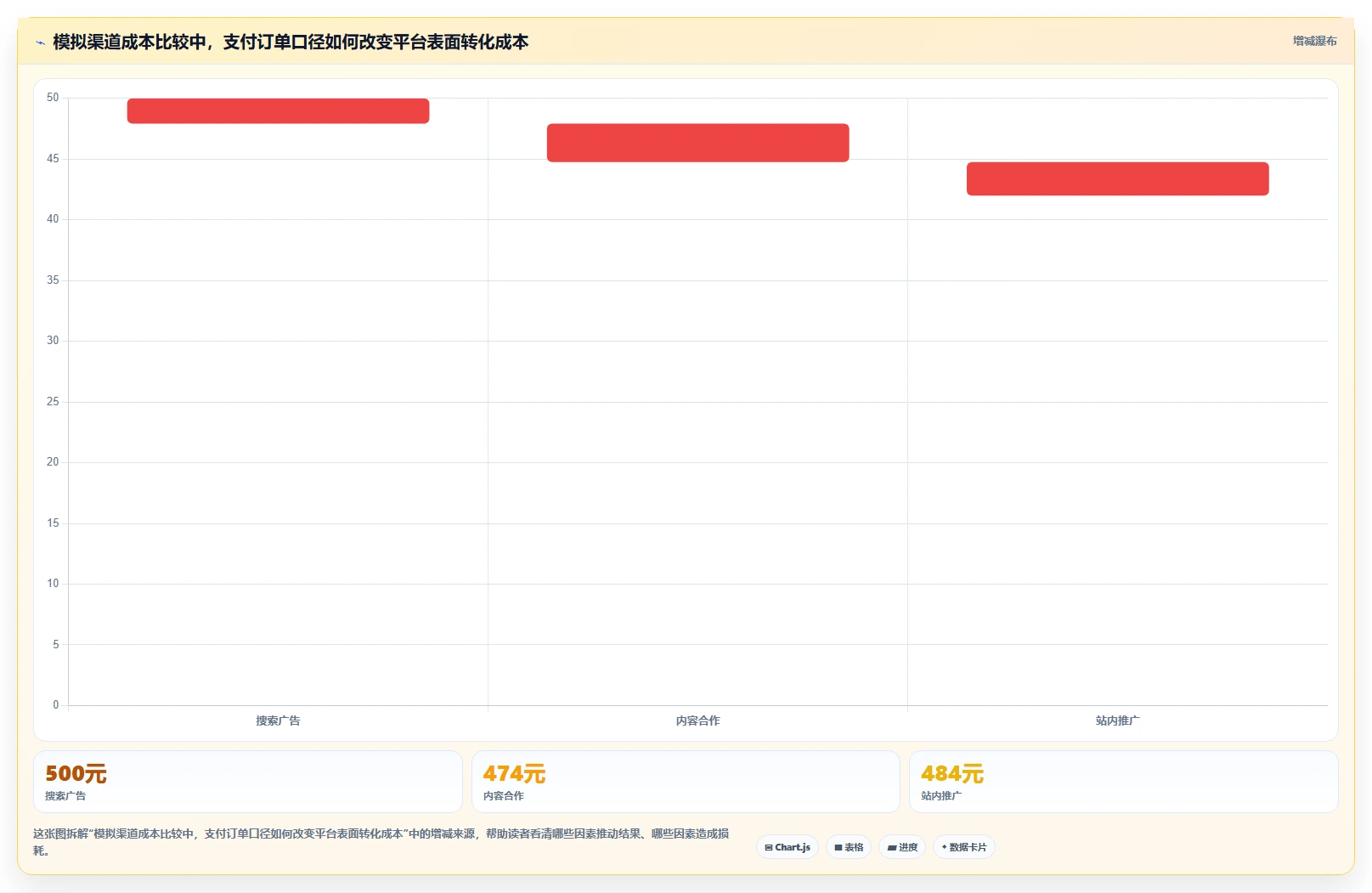
Task: Click the chart title heading text
Action: [291, 42]
